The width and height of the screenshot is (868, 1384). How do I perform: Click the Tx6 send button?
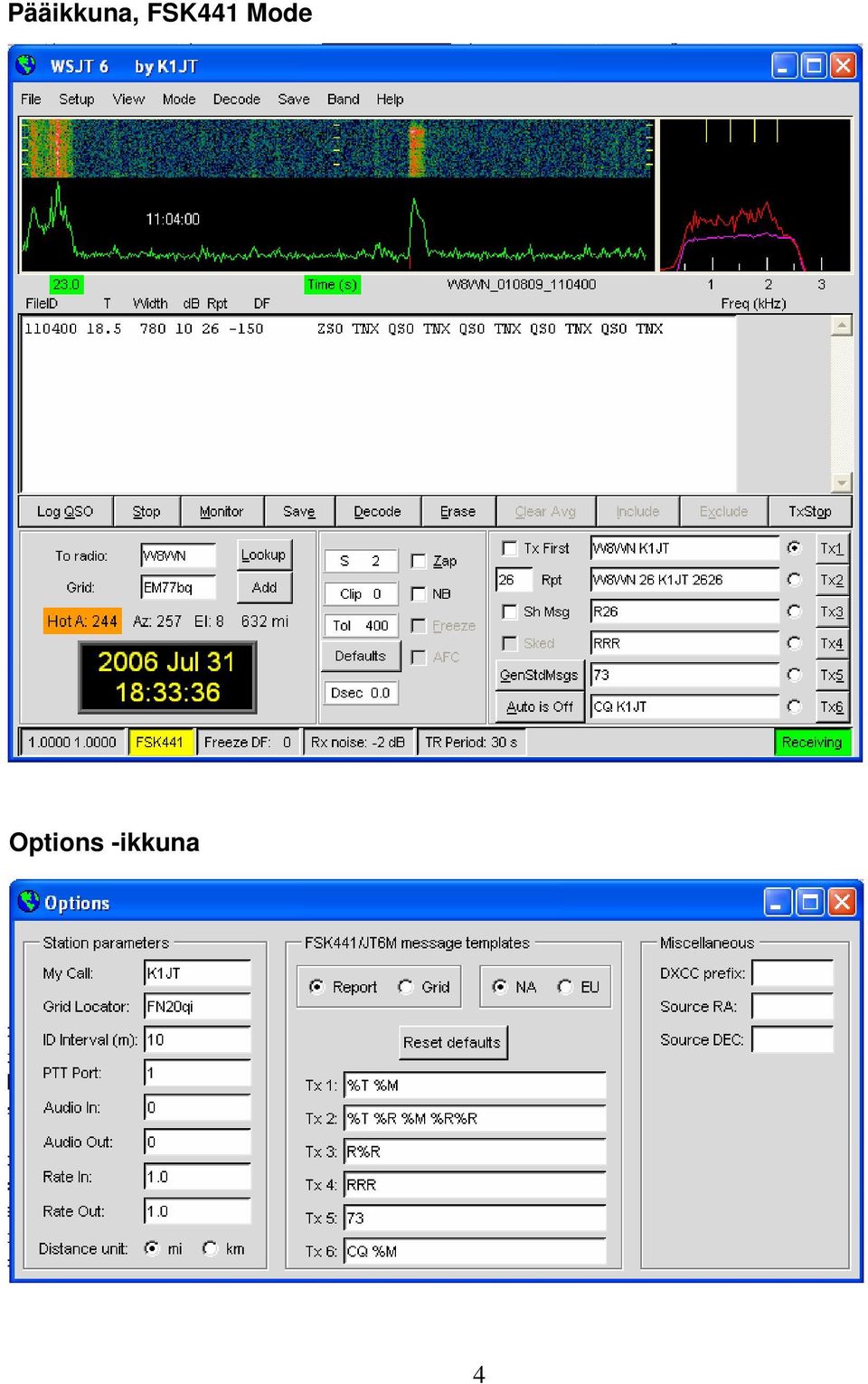[x=831, y=706]
